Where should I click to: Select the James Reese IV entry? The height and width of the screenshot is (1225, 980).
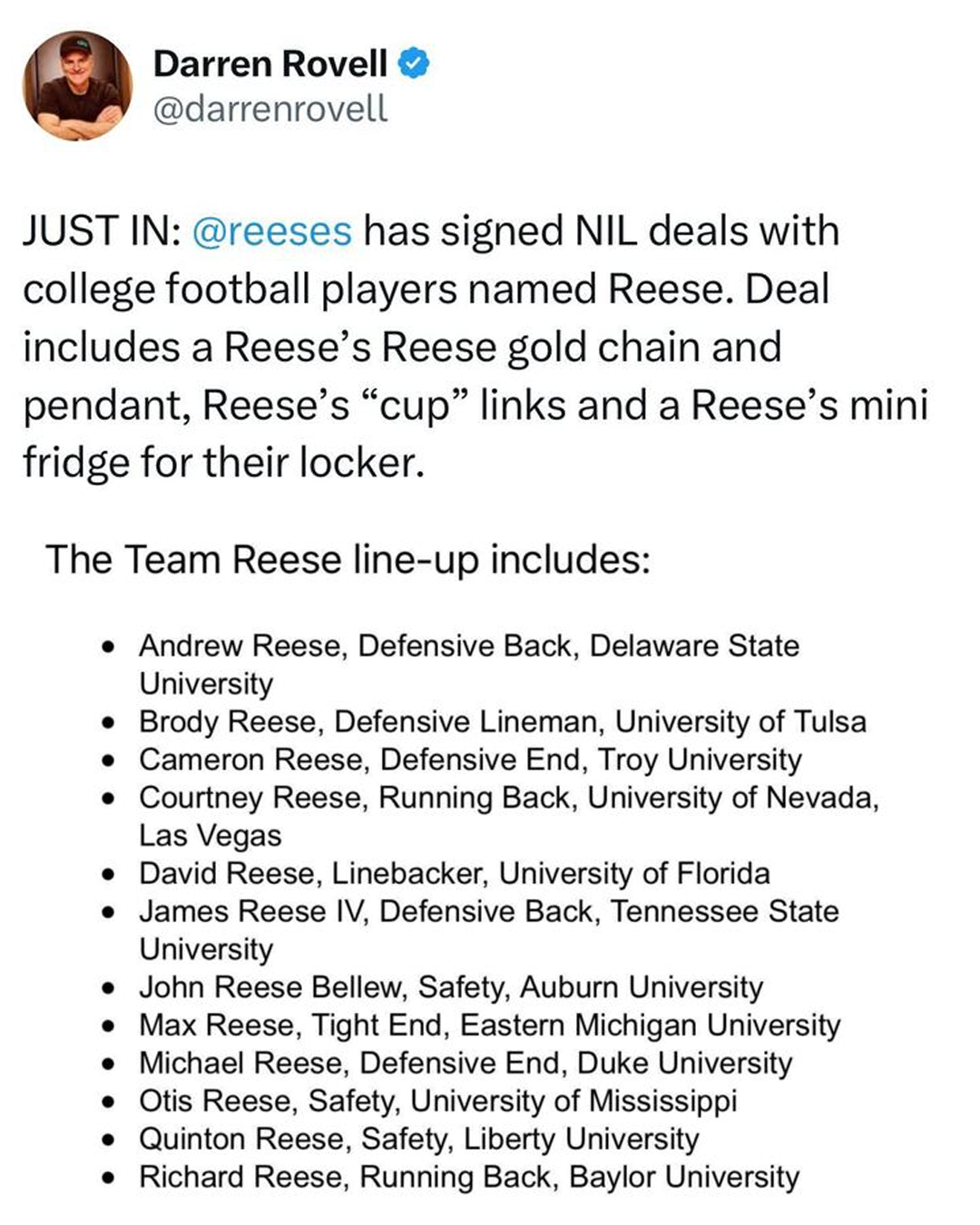click(488, 911)
